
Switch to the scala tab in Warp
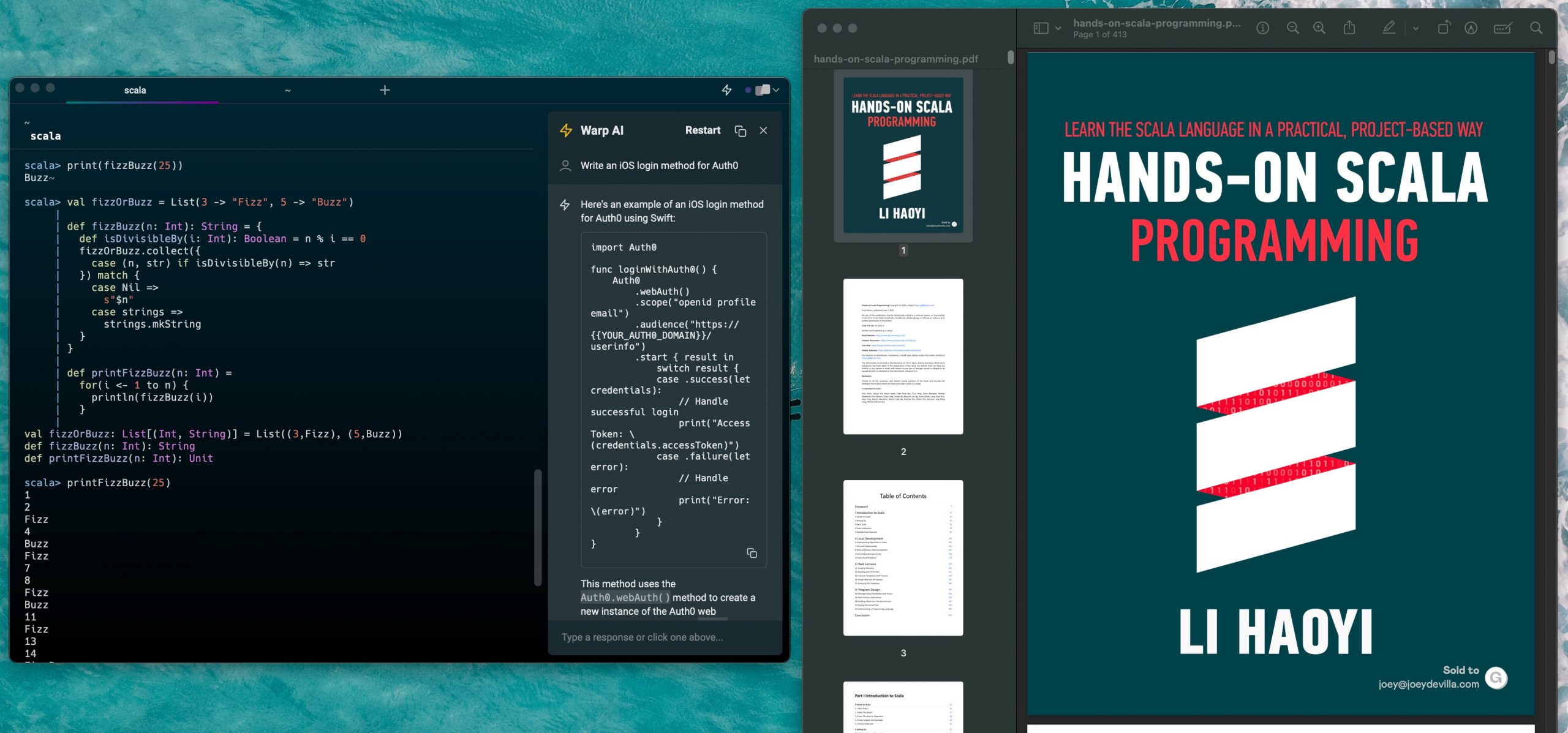click(x=135, y=91)
